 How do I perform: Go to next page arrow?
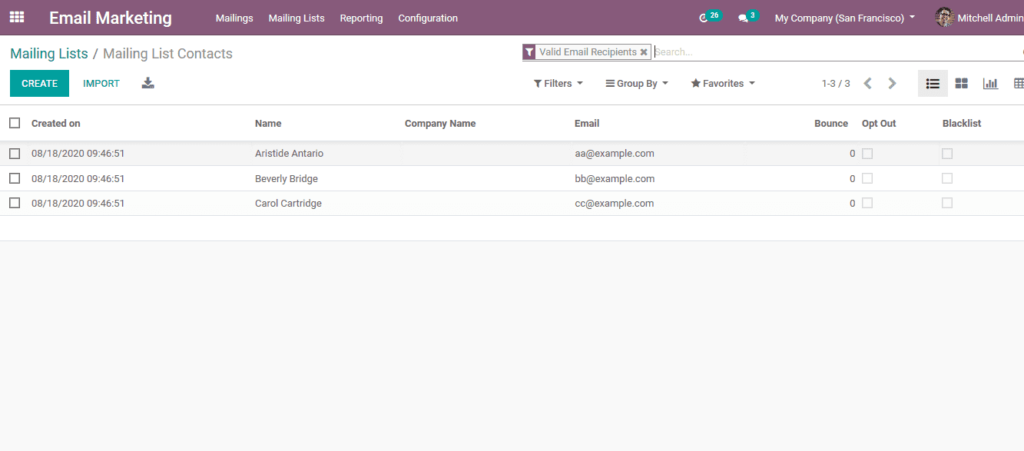click(x=892, y=84)
